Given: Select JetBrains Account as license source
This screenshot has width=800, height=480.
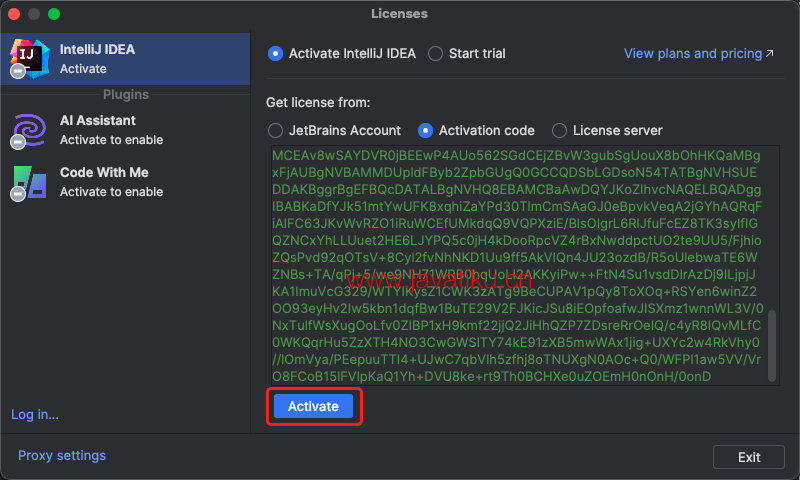Looking at the screenshot, I should pyautogui.click(x=276, y=131).
